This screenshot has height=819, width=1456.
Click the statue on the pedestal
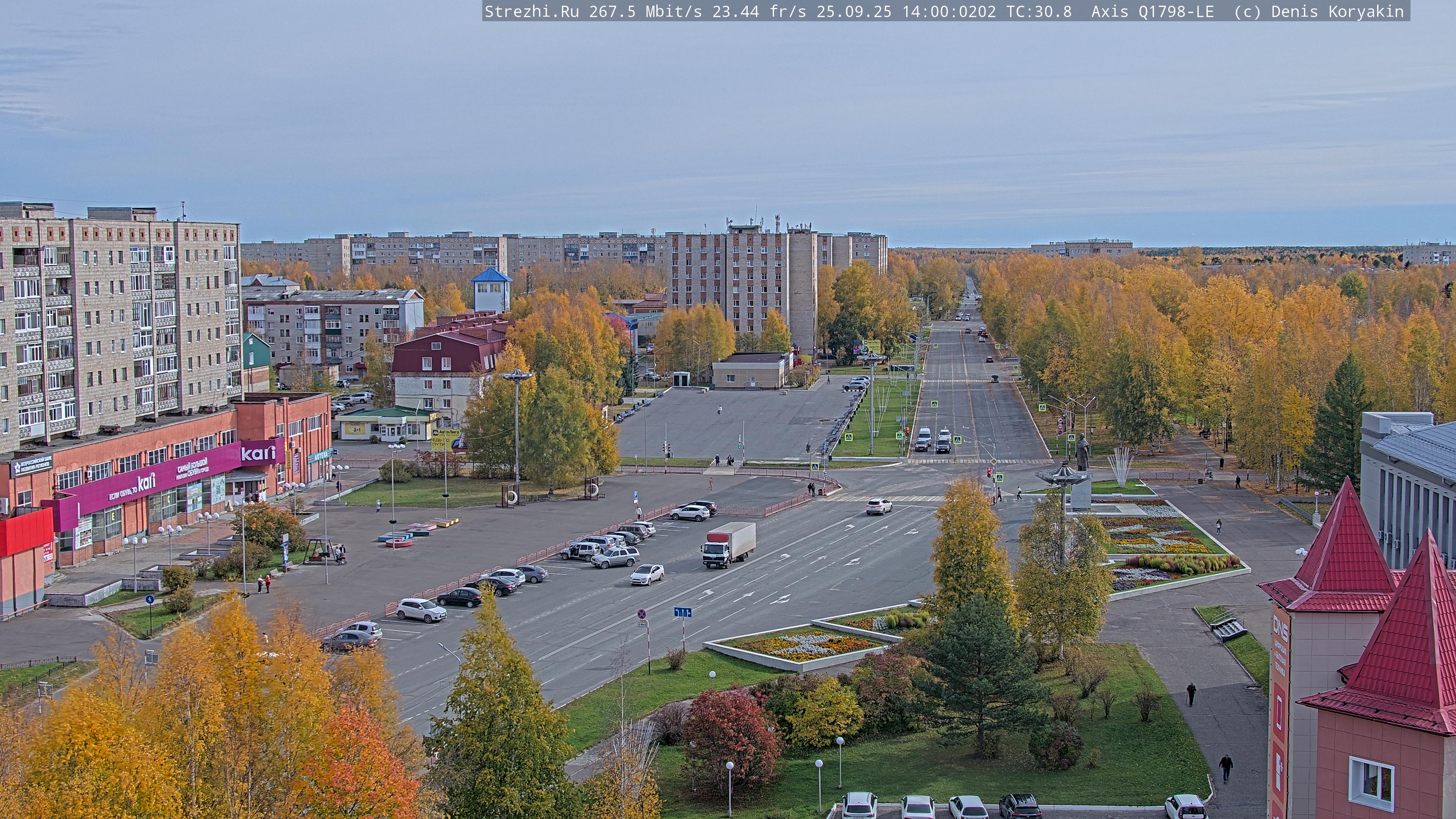[1082, 452]
